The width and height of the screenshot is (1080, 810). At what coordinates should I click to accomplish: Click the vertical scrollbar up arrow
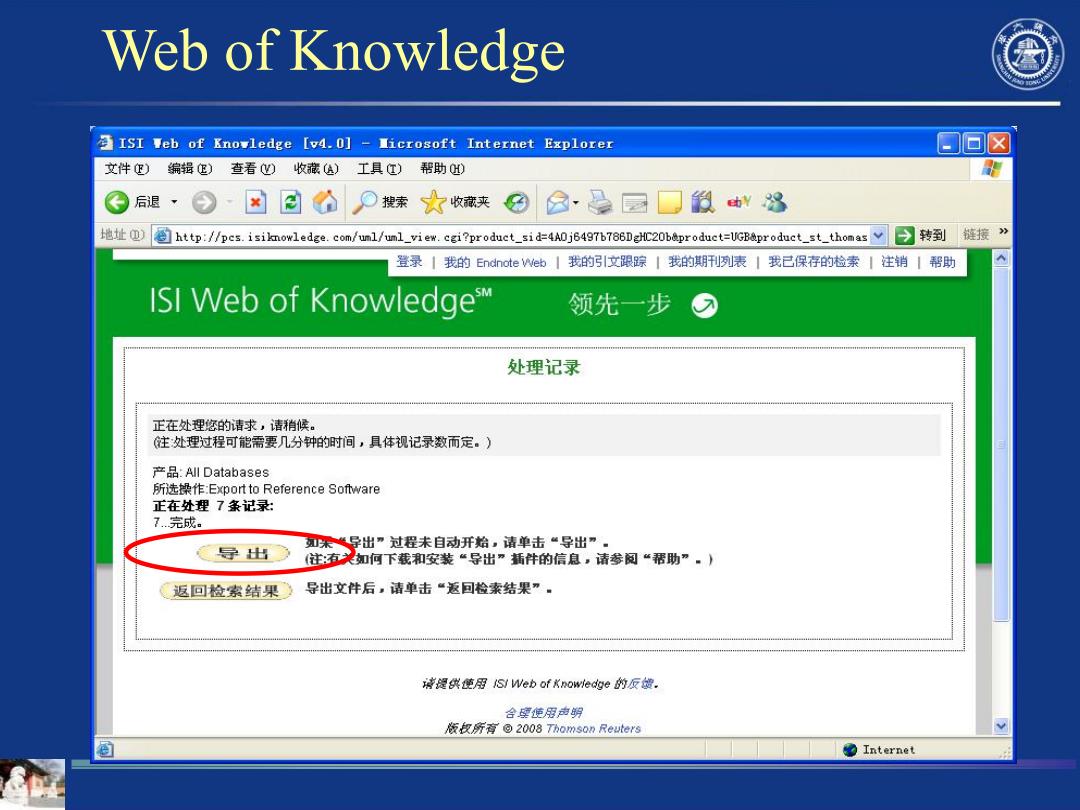(1001, 258)
